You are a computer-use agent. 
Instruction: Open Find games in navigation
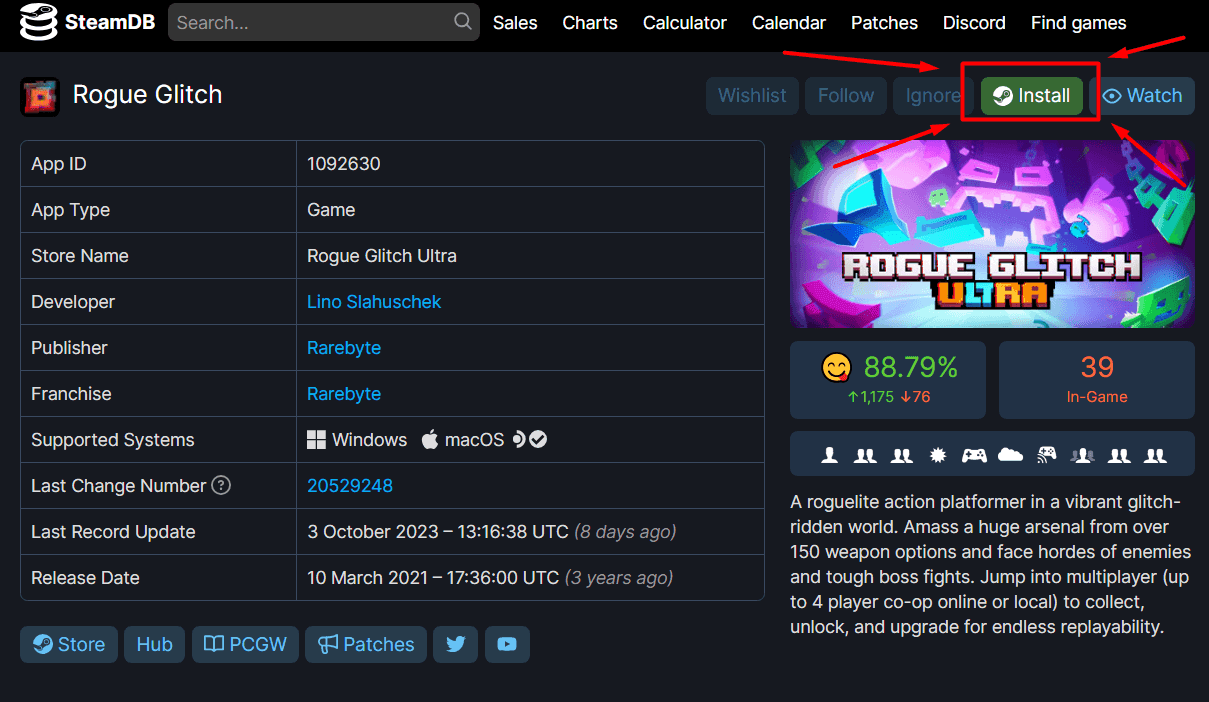[x=1079, y=22]
